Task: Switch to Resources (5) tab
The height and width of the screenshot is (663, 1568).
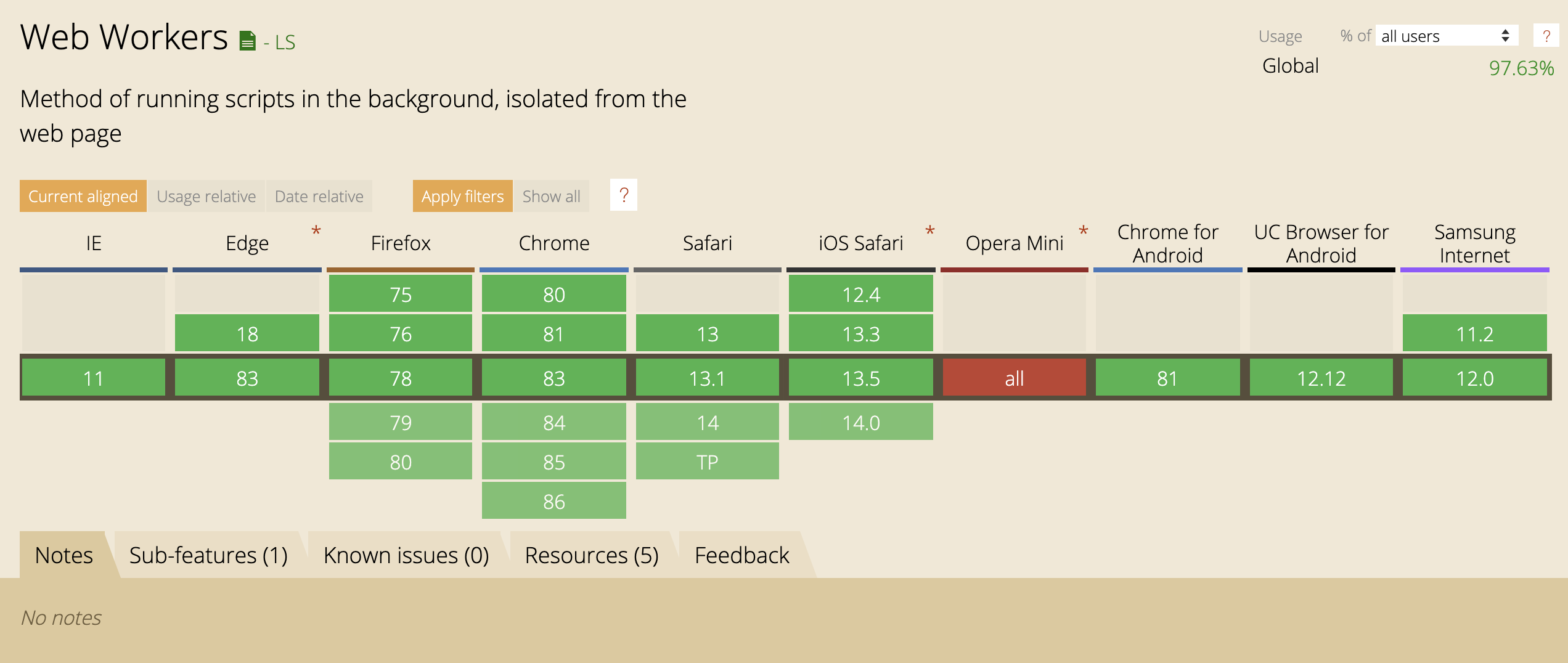Action: [592, 555]
